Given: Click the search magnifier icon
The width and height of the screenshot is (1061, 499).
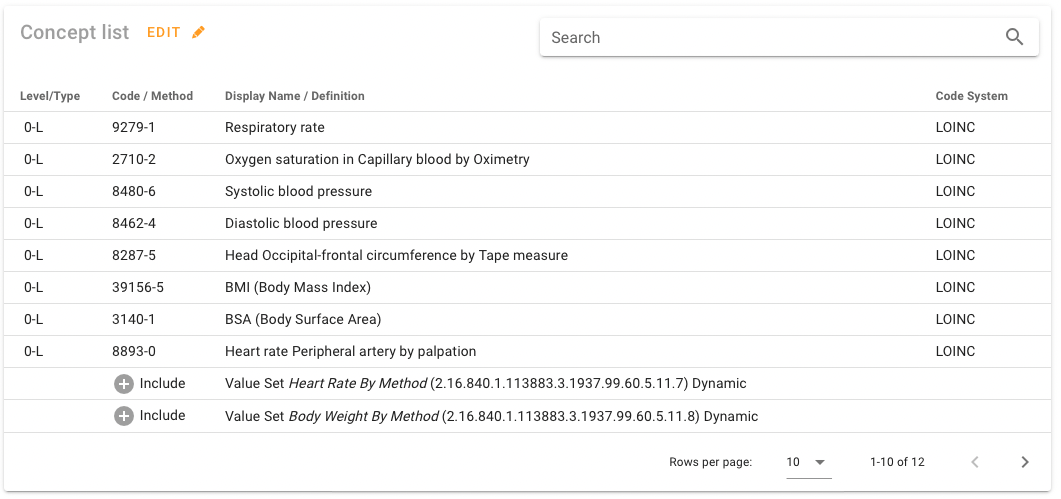Looking at the screenshot, I should click(x=1014, y=38).
